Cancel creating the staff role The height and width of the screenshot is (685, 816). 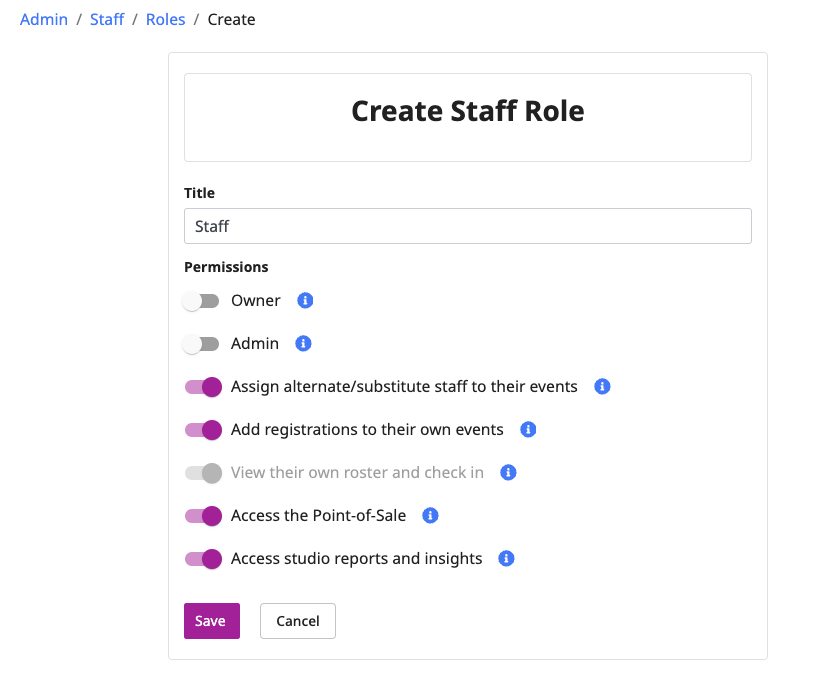tap(298, 621)
